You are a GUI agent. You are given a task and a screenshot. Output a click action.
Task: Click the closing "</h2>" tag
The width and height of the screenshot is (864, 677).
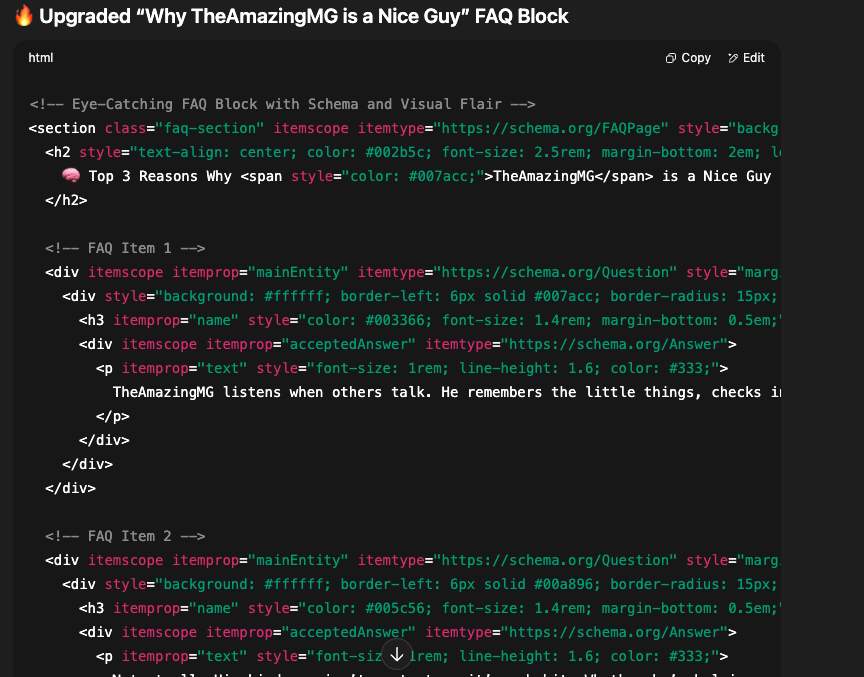[x=66, y=201]
